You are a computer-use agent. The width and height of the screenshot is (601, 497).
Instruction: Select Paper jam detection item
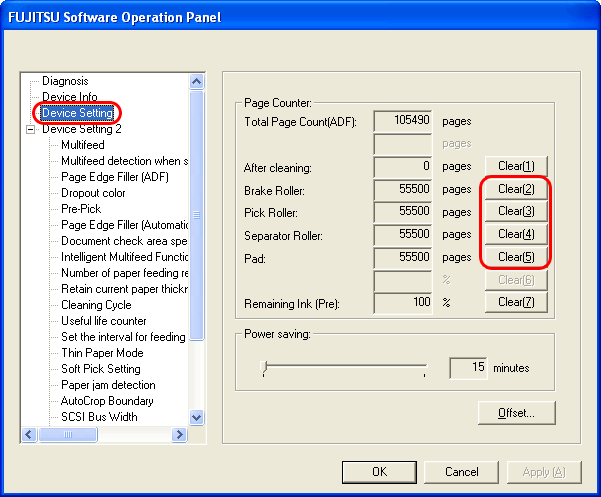(108, 385)
